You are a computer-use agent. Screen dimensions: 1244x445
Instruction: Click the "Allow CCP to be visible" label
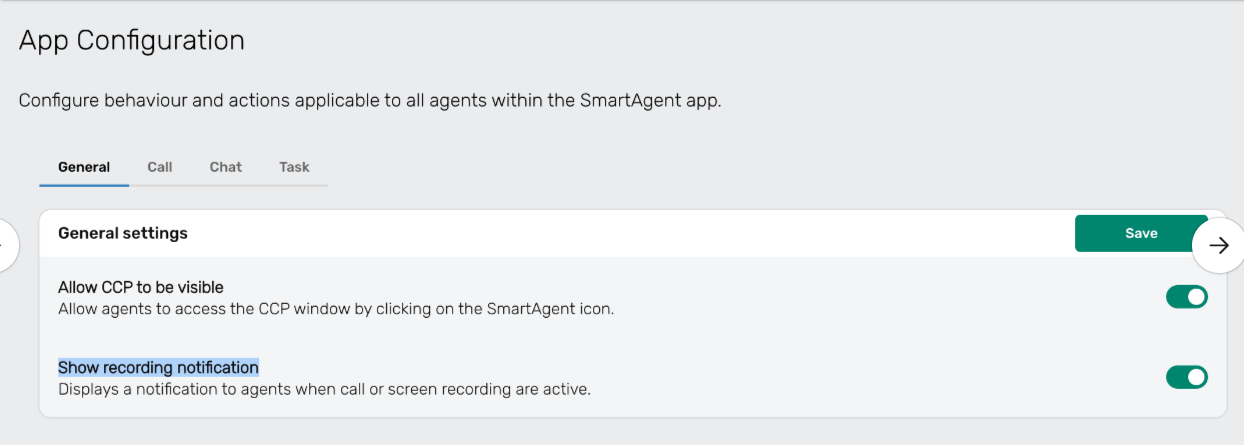tap(141, 288)
